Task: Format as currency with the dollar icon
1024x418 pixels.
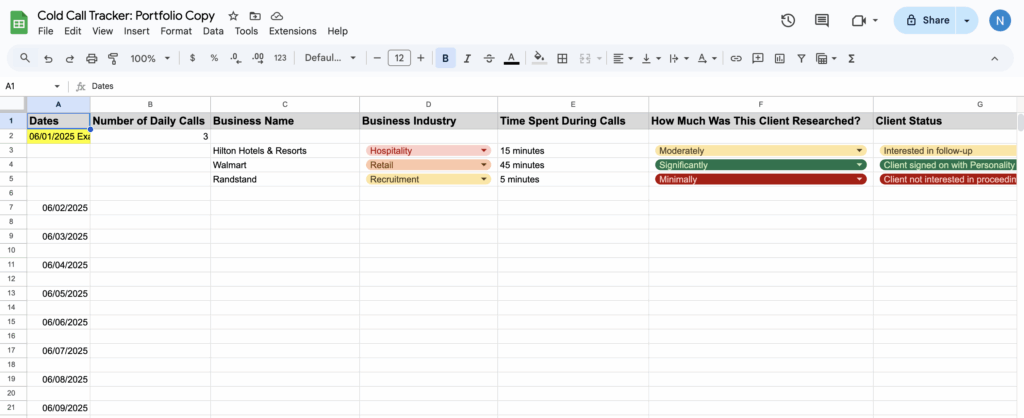Action: (x=192, y=58)
